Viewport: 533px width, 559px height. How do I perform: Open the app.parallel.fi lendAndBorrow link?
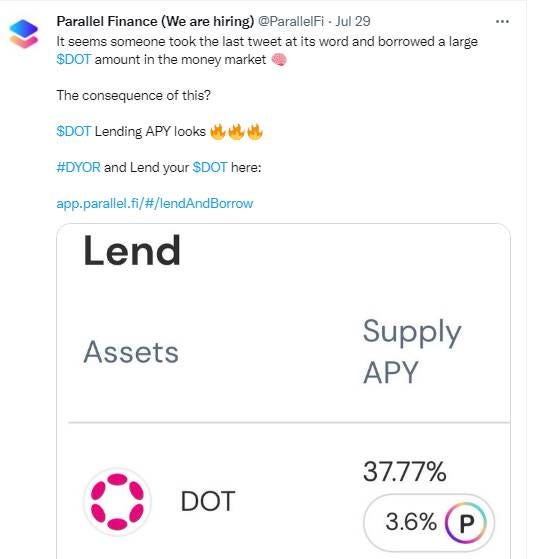point(155,204)
